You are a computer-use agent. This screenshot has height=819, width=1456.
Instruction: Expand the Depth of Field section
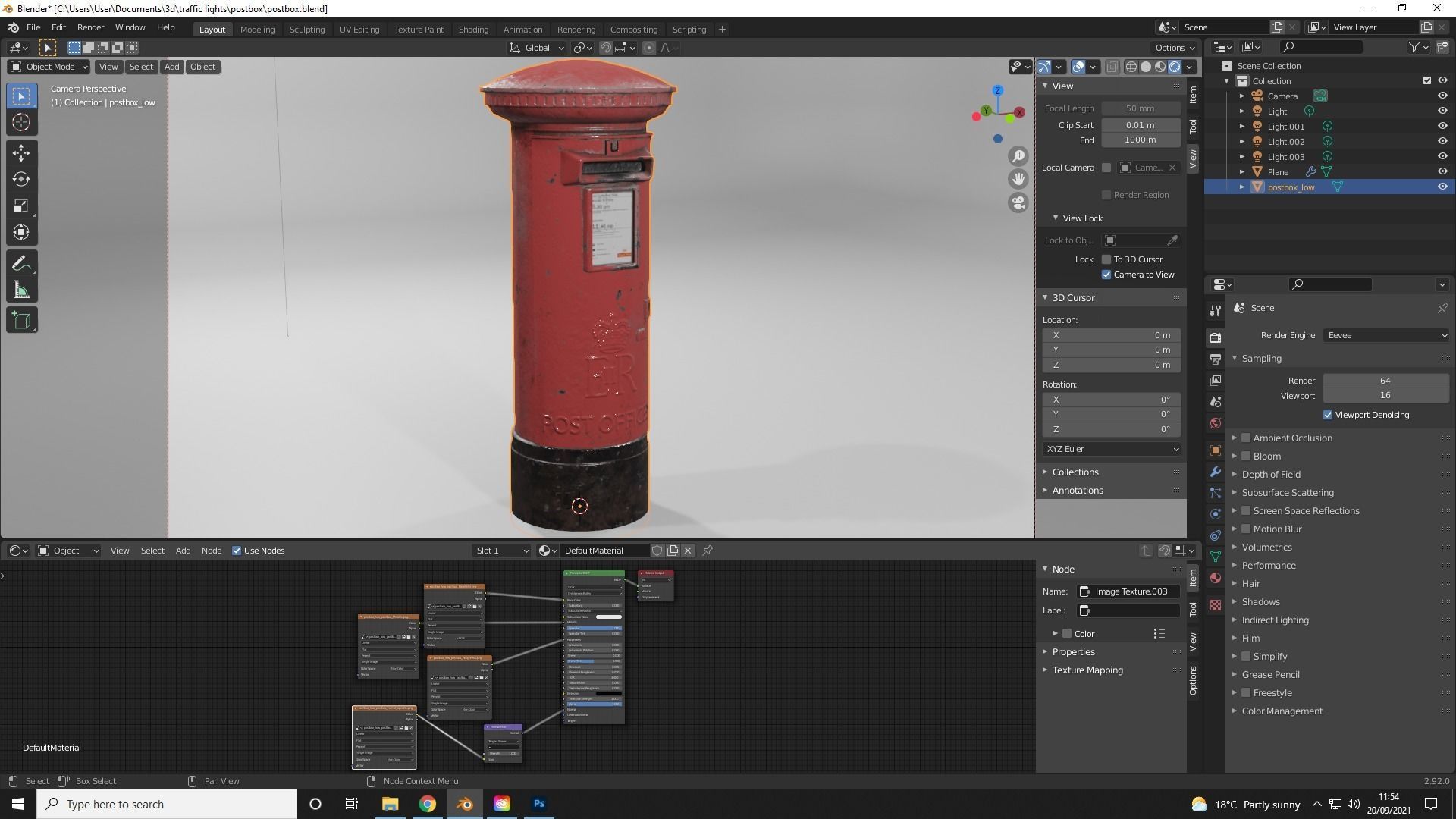[1271, 475]
